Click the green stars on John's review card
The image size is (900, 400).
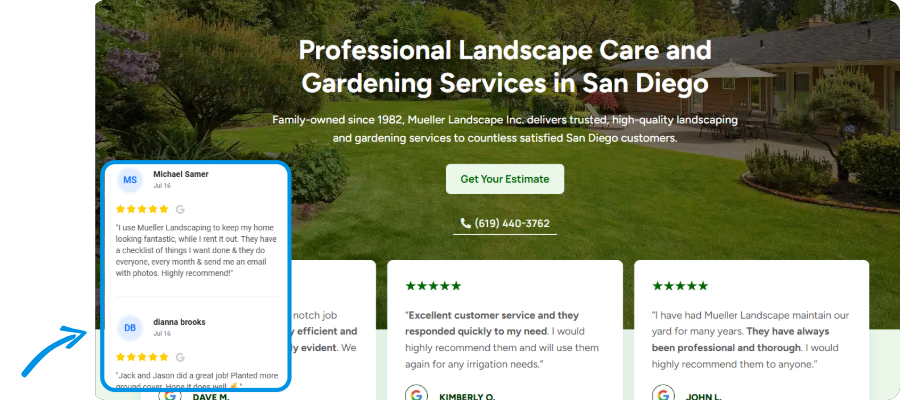[680, 286]
